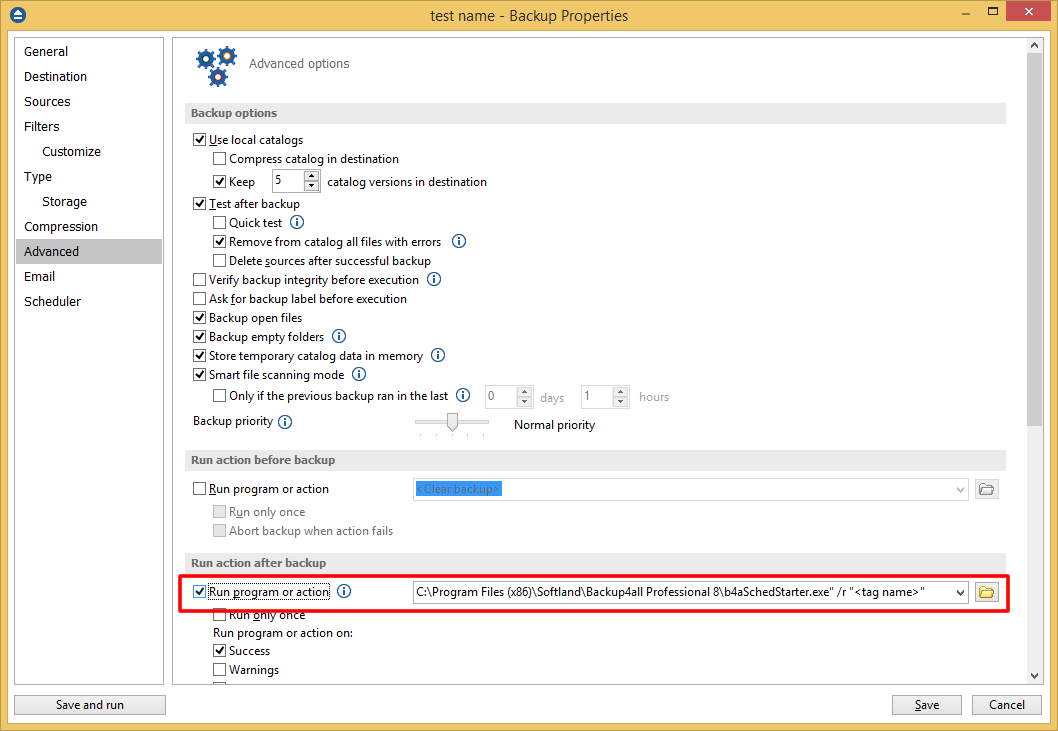
Task: Enable Compress catalog in destination
Action: [219, 159]
